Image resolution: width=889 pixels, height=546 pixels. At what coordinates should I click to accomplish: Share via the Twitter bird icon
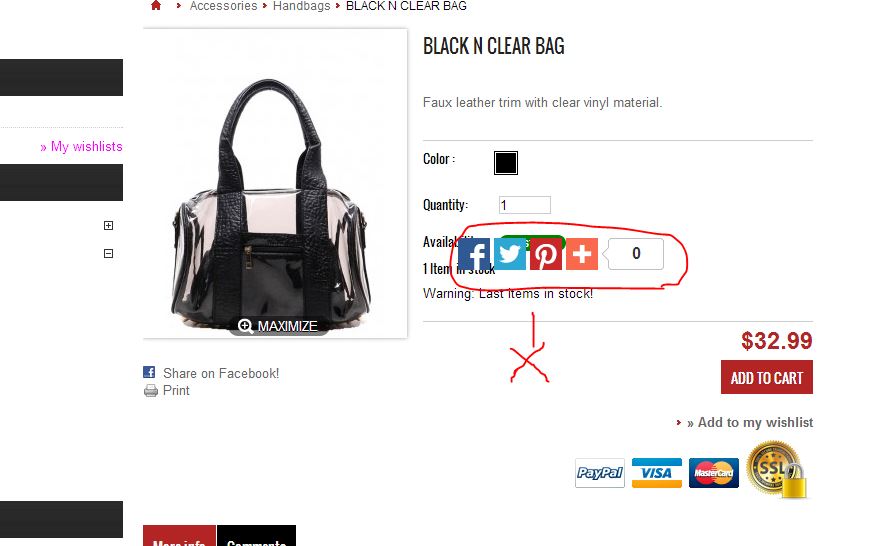[x=510, y=254]
